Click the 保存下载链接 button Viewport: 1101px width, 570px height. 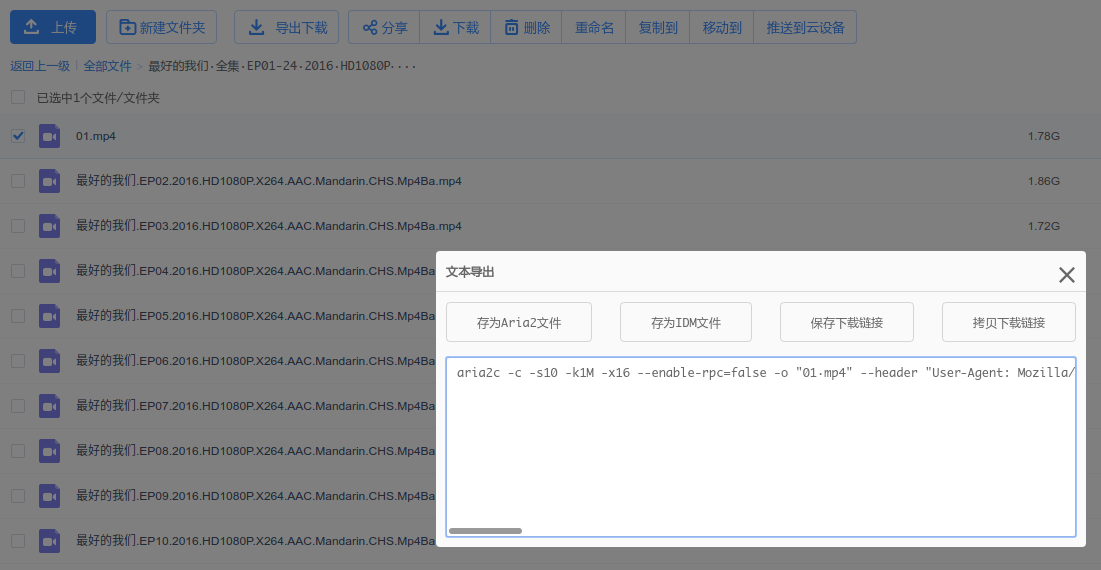(847, 322)
